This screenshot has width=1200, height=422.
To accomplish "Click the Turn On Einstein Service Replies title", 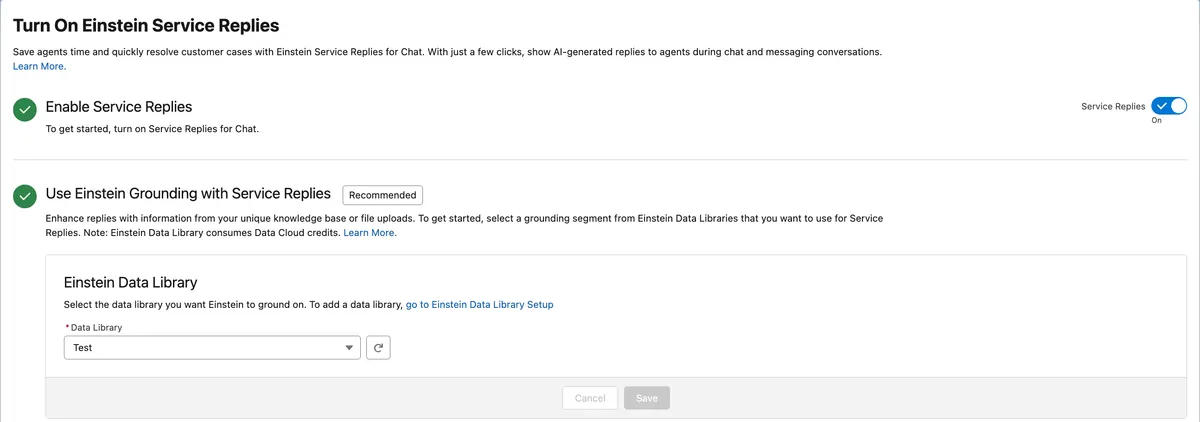I will pyautogui.click(x=146, y=25).
